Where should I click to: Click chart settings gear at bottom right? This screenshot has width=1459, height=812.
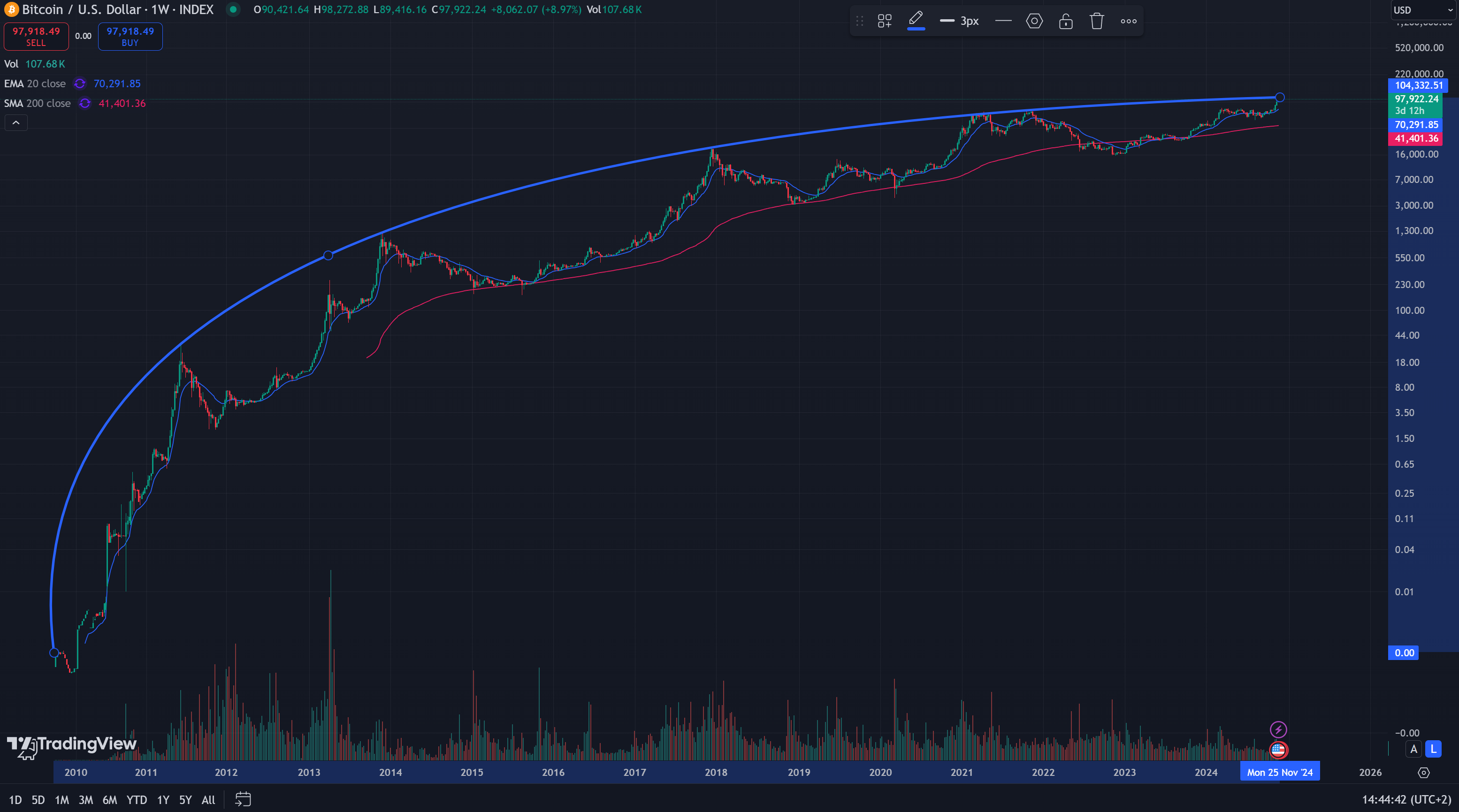(x=1423, y=773)
